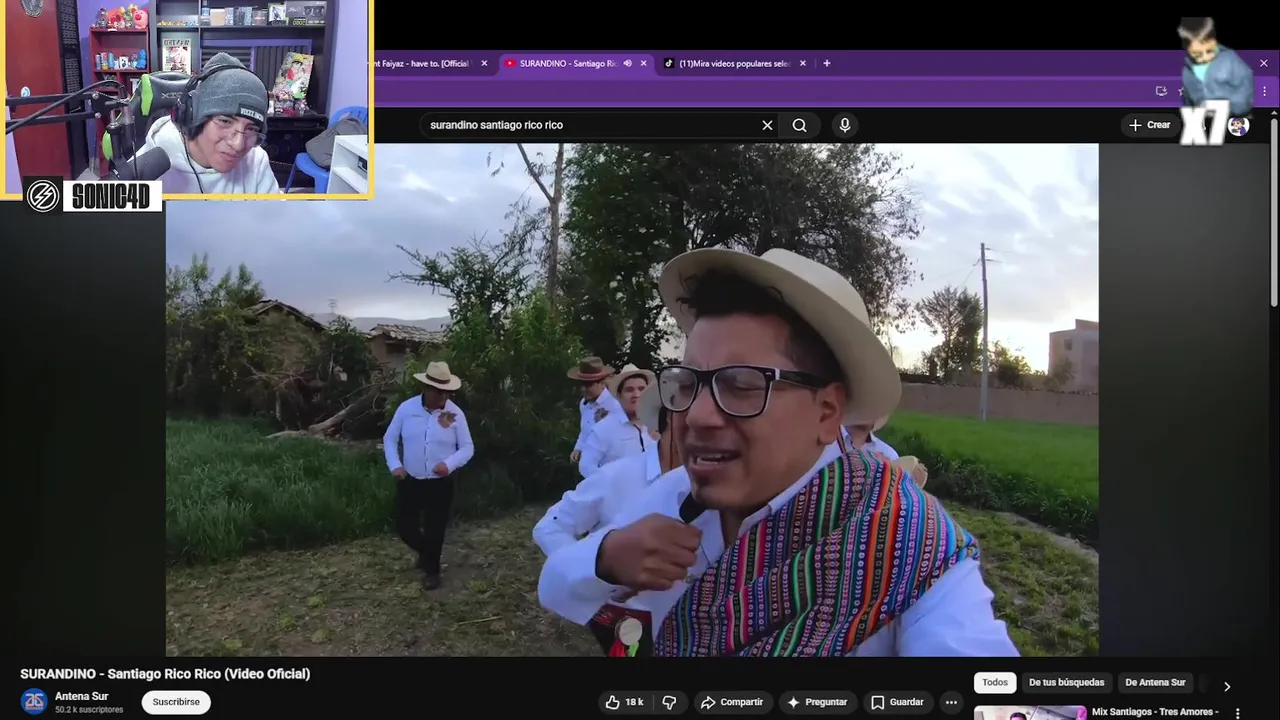Open the Antena Sur channel name link
This screenshot has height=720, width=1280.
tap(82, 696)
